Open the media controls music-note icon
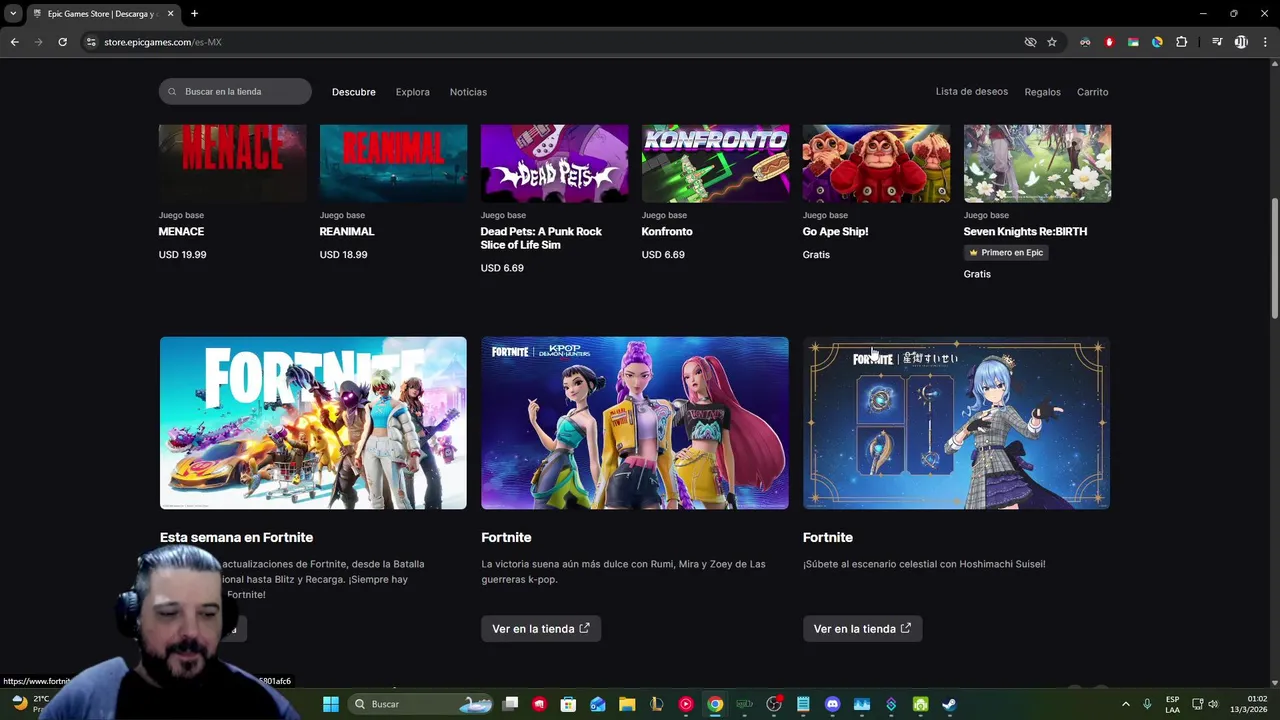The height and width of the screenshot is (720, 1280). 1217,42
